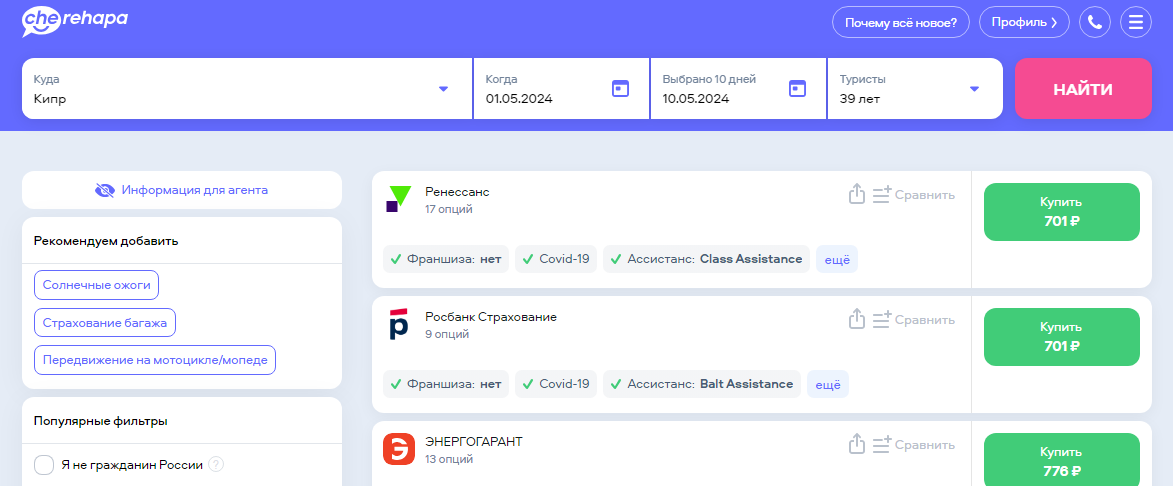Click Франшиза: нет tag in Росбанк card

pos(446,384)
